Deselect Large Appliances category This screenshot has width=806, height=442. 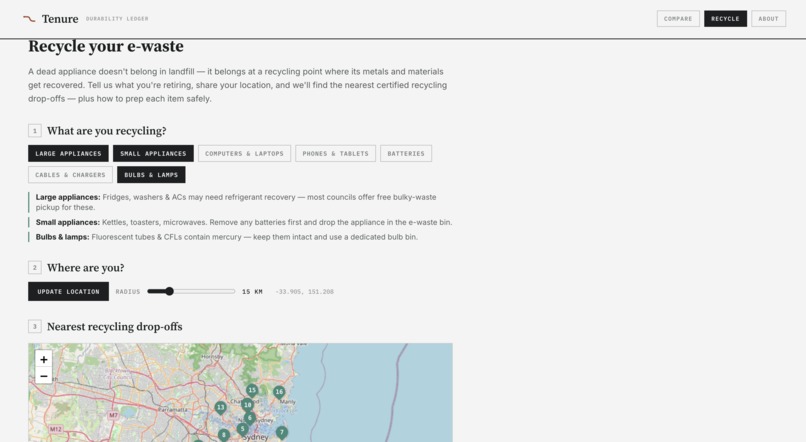(68, 154)
